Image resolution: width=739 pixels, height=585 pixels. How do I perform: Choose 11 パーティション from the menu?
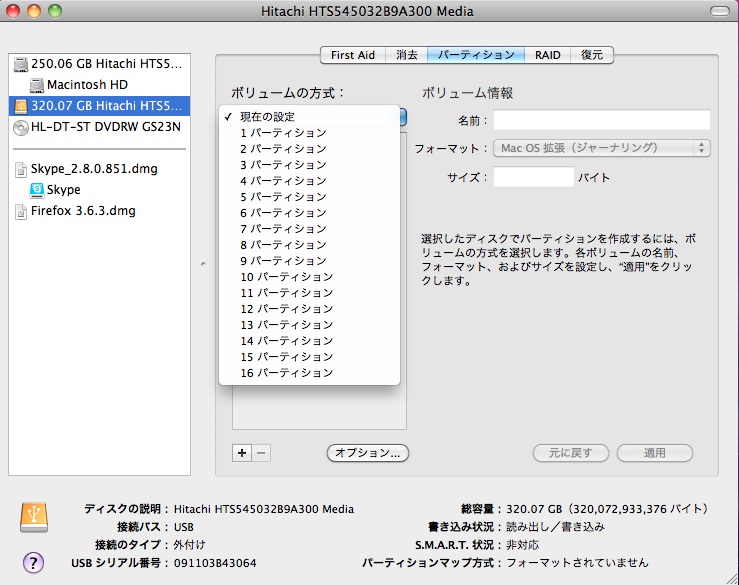310,293
